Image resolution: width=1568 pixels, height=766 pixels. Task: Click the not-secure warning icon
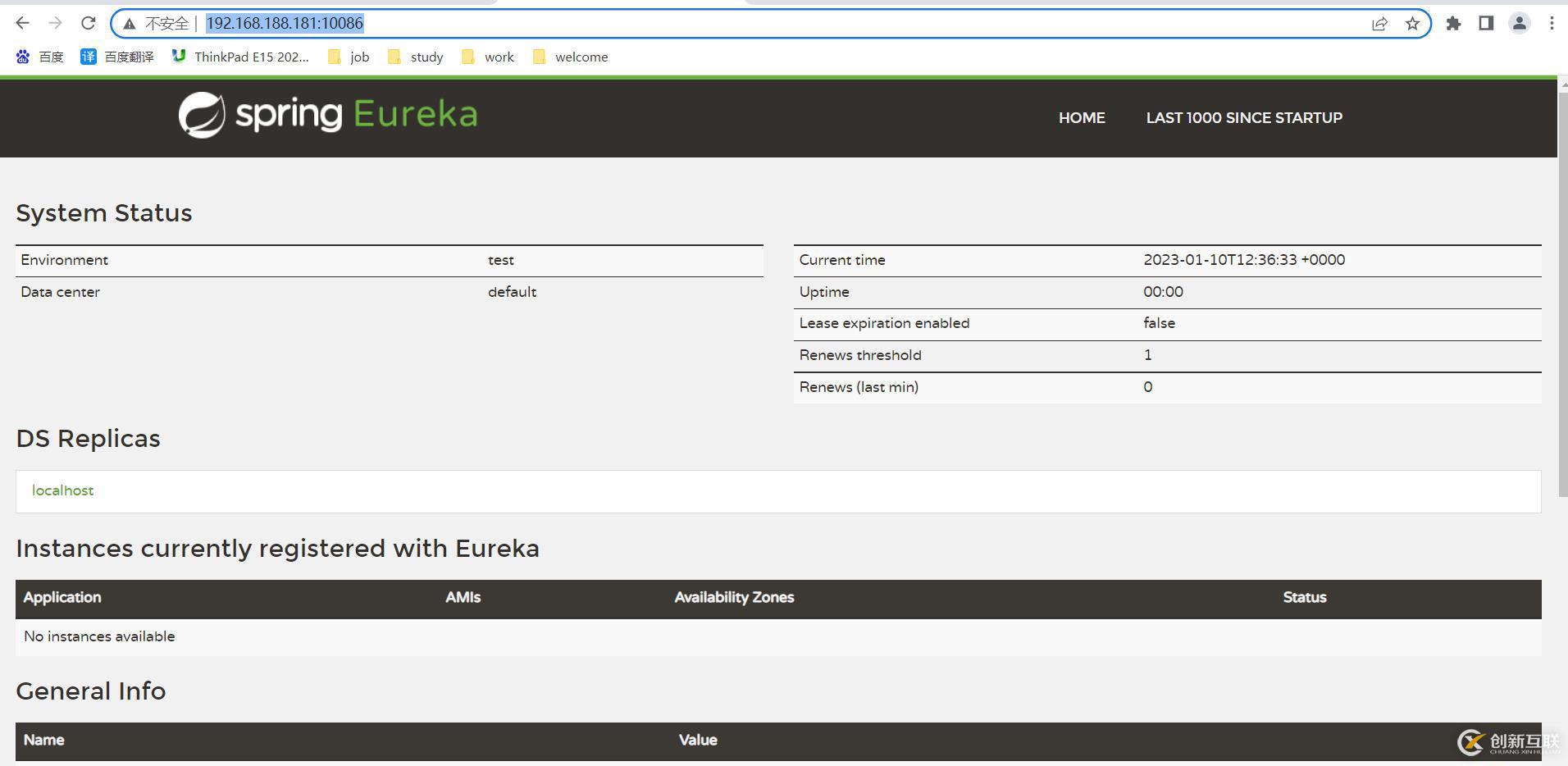(130, 24)
